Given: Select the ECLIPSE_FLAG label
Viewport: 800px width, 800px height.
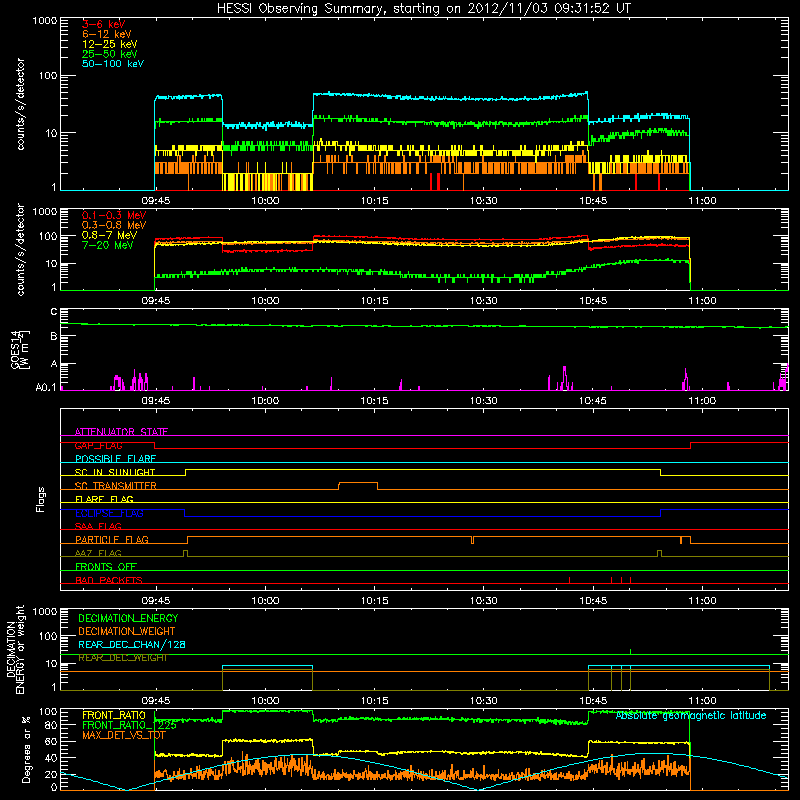Looking at the screenshot, I should 109,513.
